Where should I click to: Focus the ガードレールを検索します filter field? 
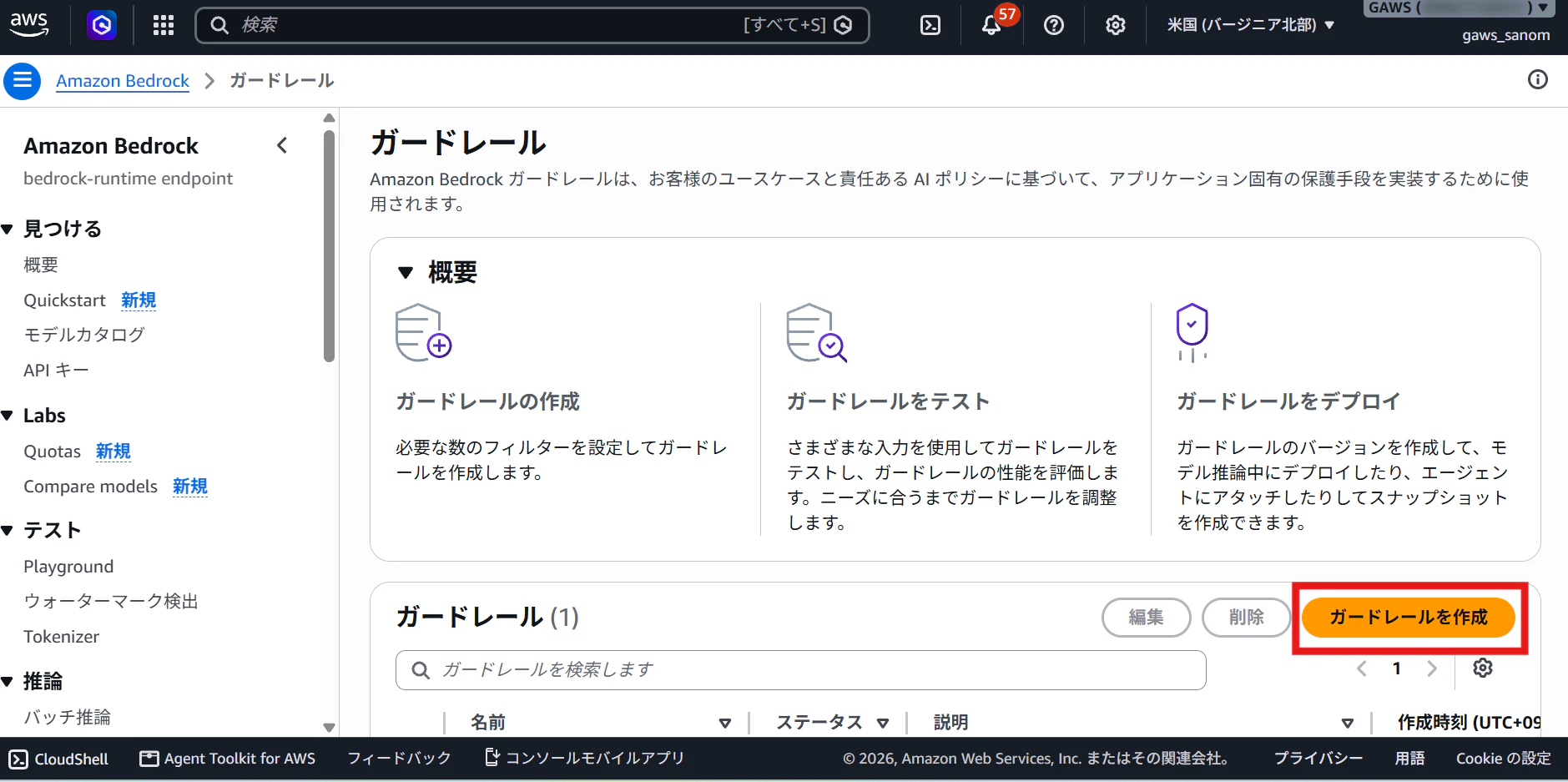801,670
